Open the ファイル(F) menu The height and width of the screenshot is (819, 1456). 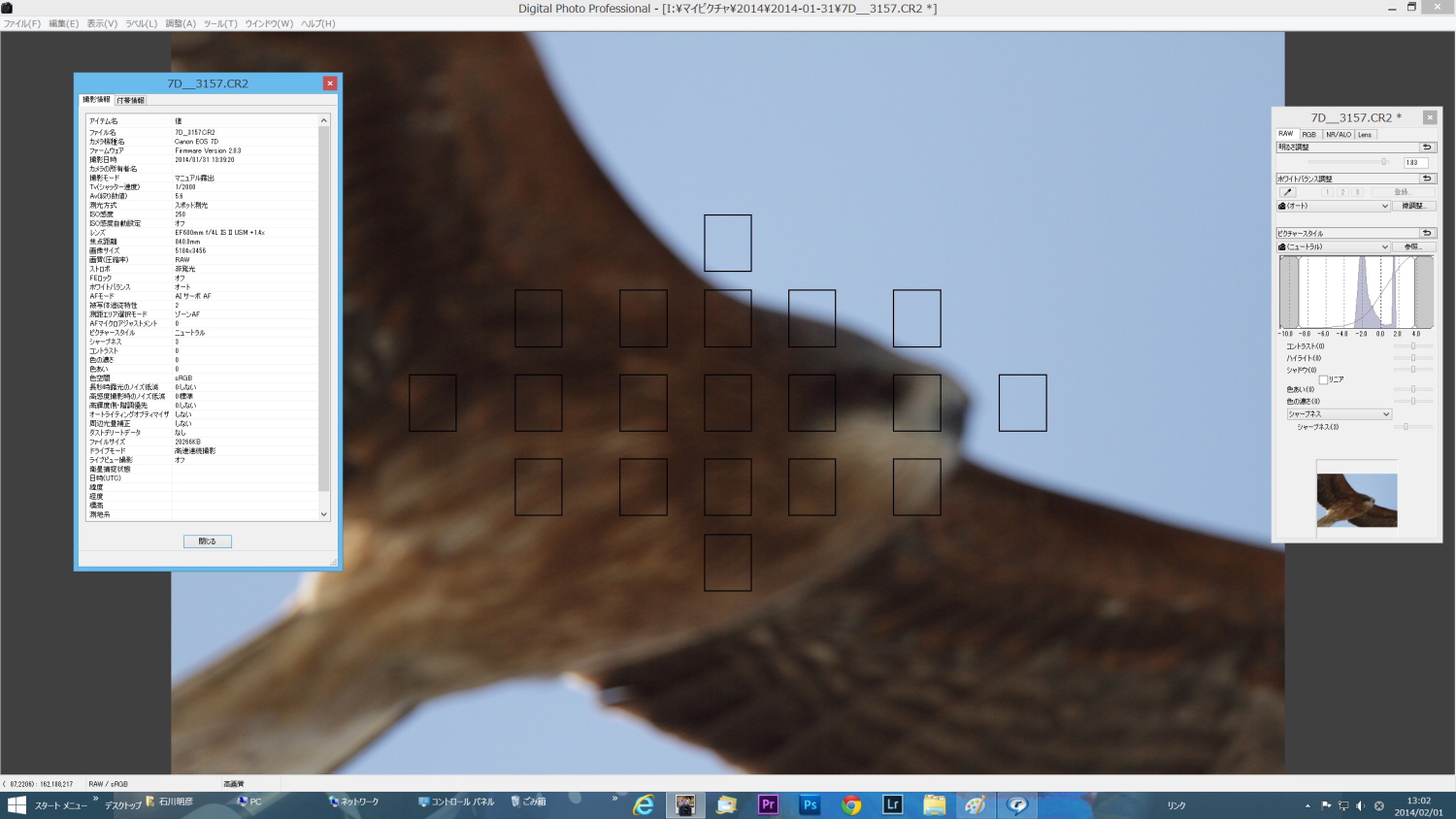[21, 23]
